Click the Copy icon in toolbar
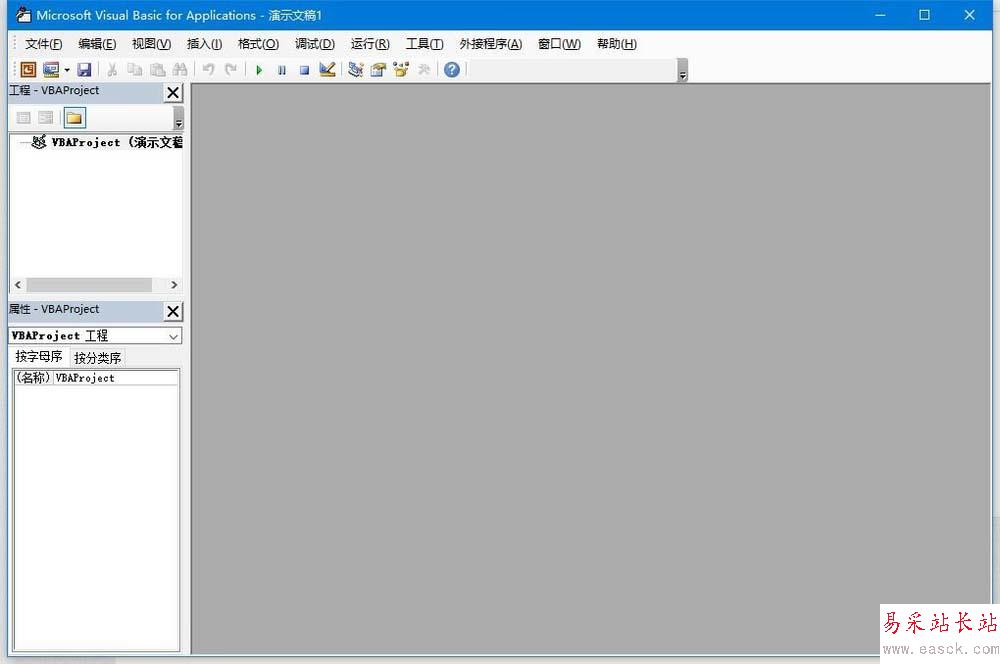This screenshot has height=664, width=1000. (x=135, y=70)
